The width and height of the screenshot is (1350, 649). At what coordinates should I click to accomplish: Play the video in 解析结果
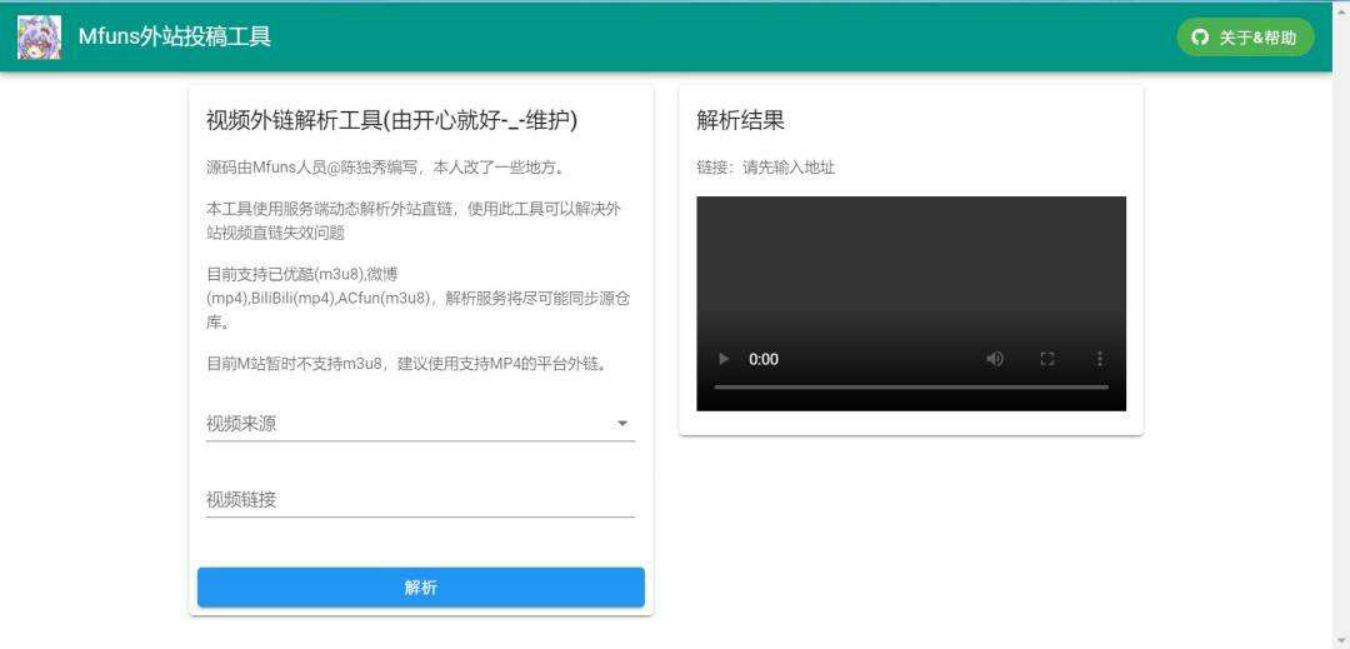coord(725,359)
